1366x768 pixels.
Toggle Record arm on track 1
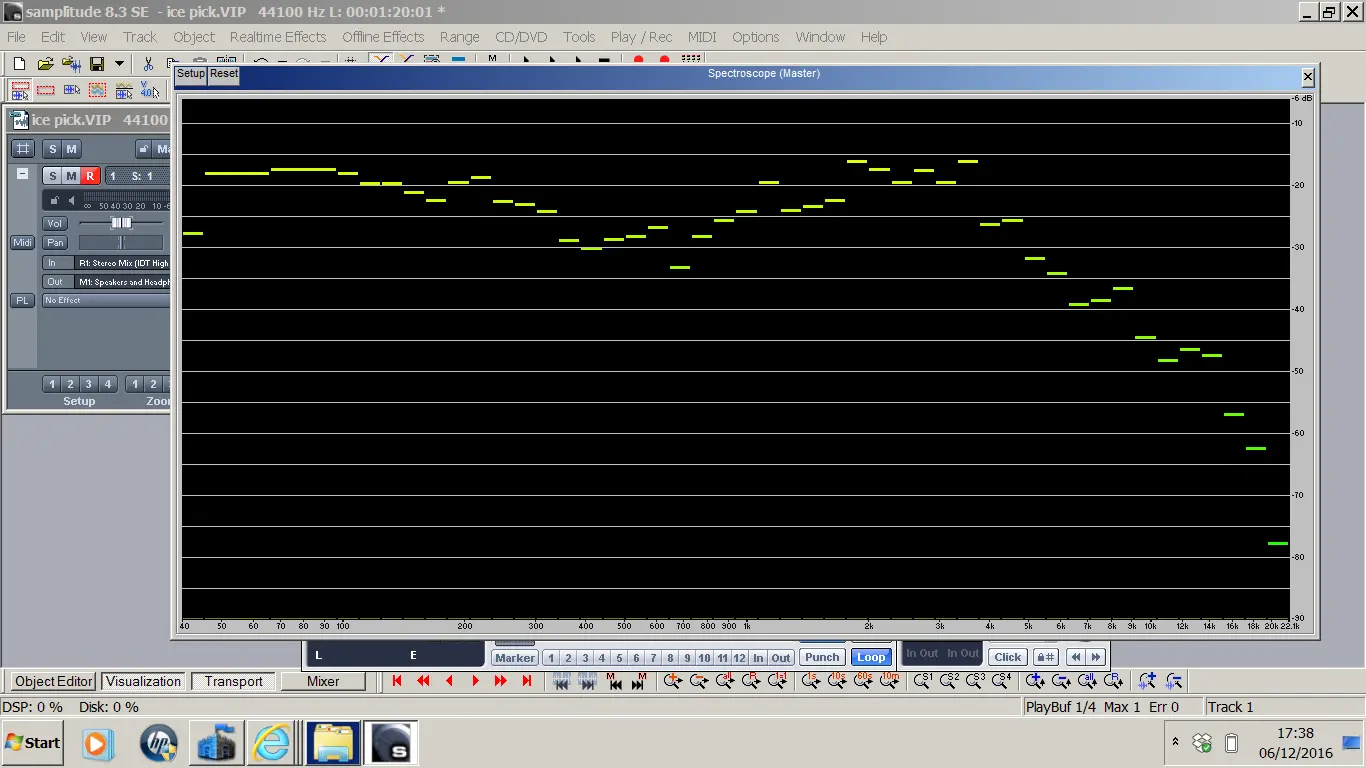pyautogui.click(x=90, y=176)
